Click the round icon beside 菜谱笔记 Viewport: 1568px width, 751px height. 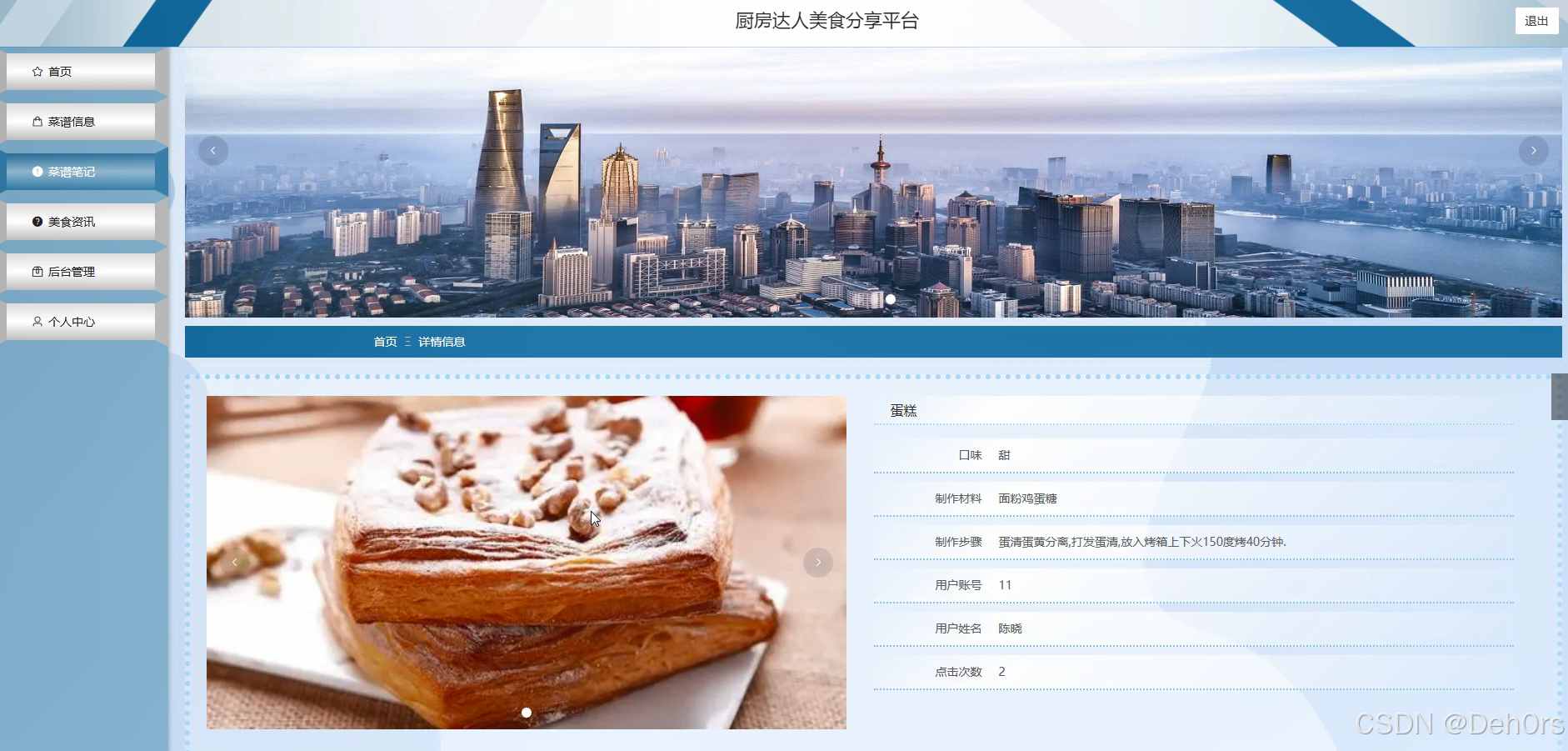pyautogui.click(x=37, y=172)
